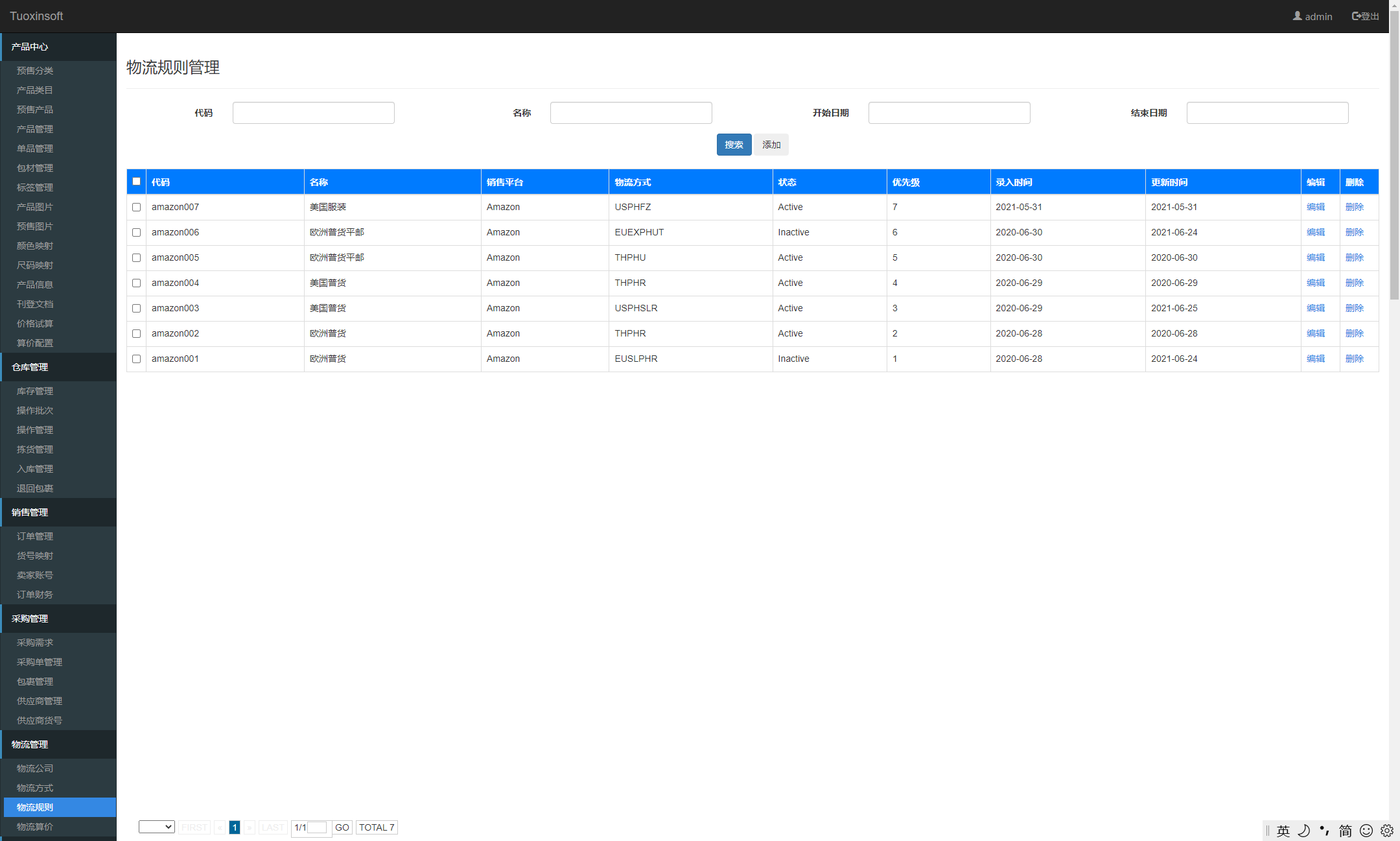Open 订单管理 in the sidebar menu
This screenshot has height=841, width=1400.
pyautogui.click(x=35, y=536)
